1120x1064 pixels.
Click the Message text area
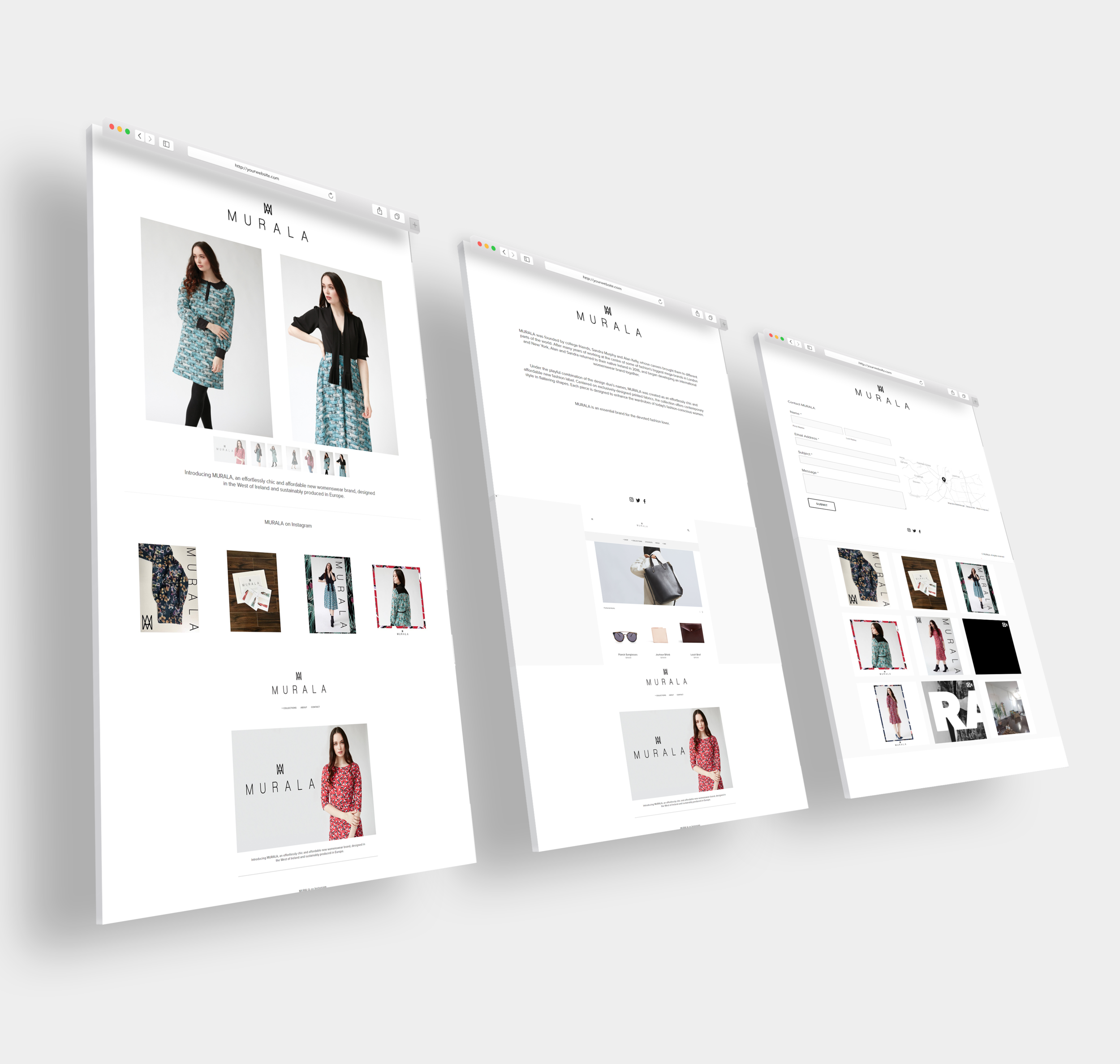855,491
